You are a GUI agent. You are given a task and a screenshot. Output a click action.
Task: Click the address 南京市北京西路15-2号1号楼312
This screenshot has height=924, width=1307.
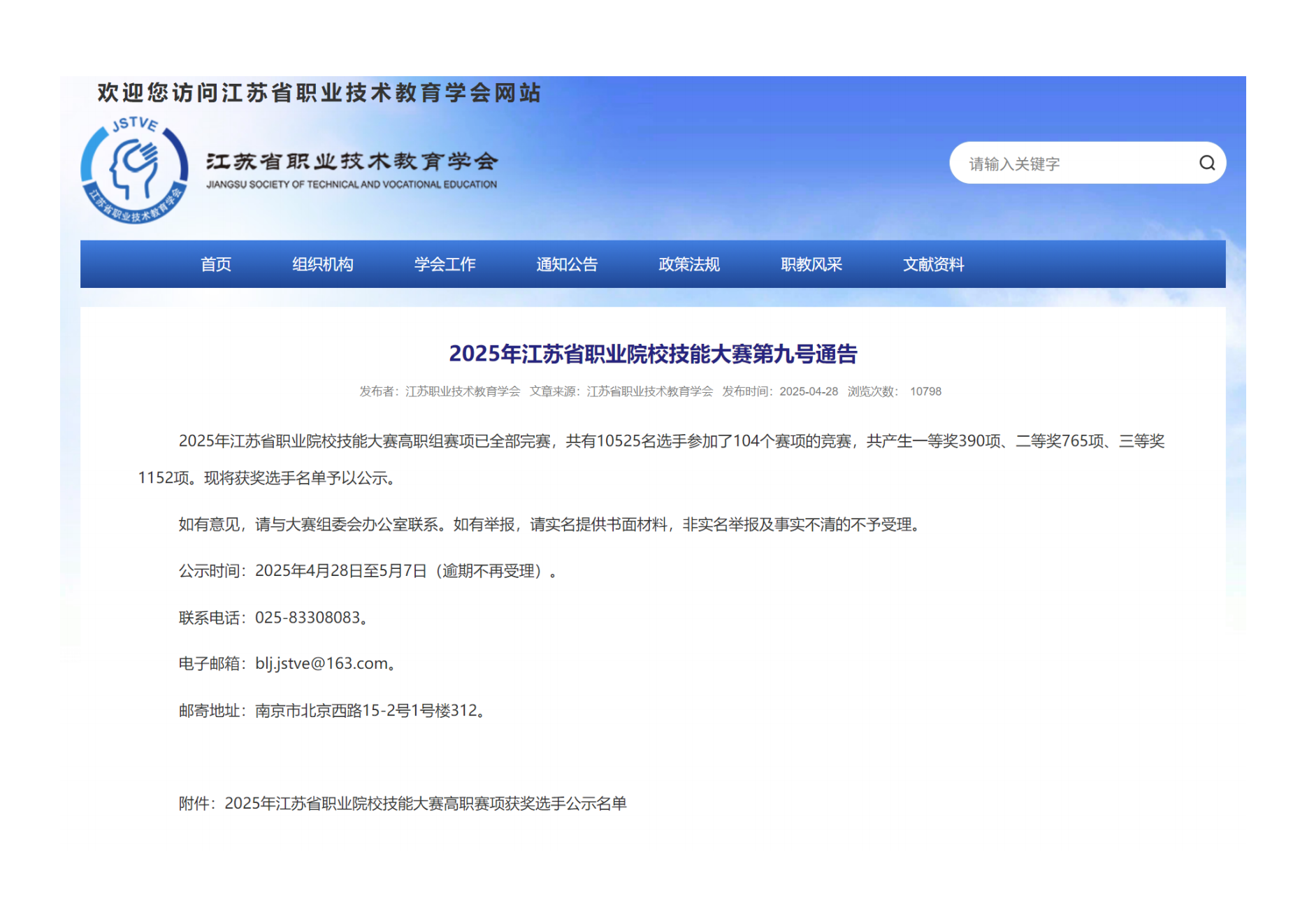point(366,711)
